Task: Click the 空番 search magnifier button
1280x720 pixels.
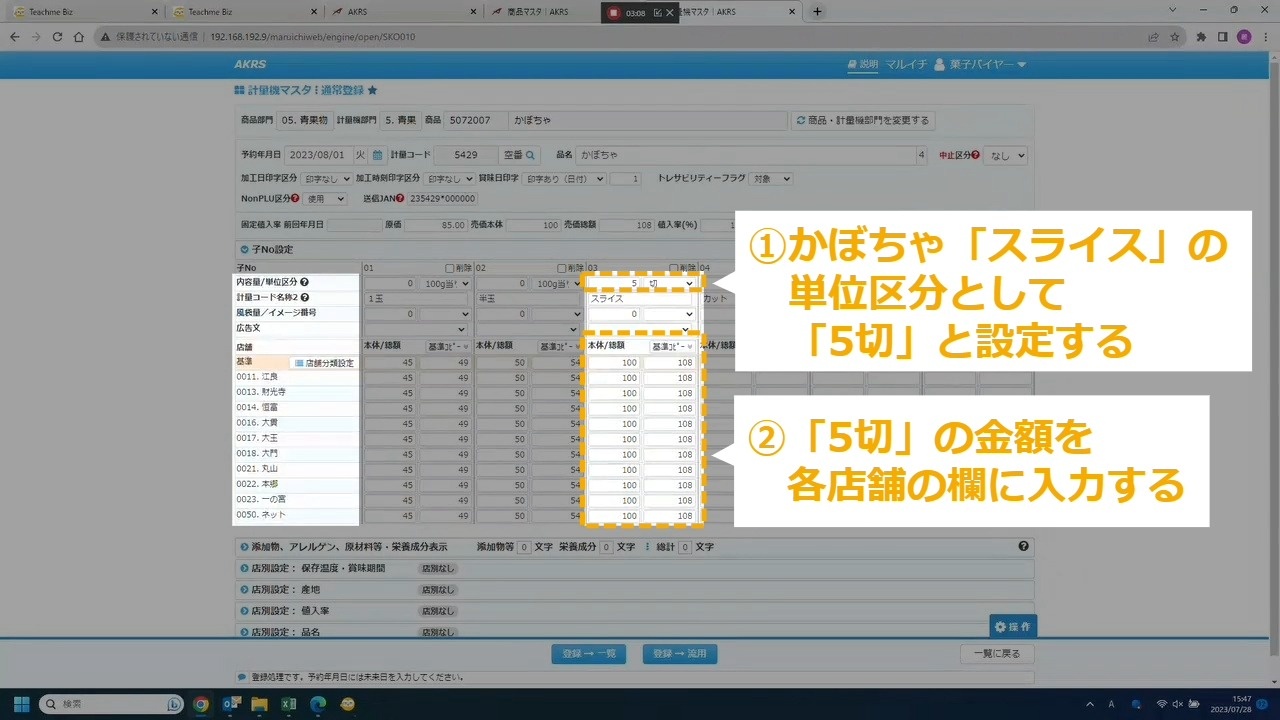Action: click(x=531, y=155)
